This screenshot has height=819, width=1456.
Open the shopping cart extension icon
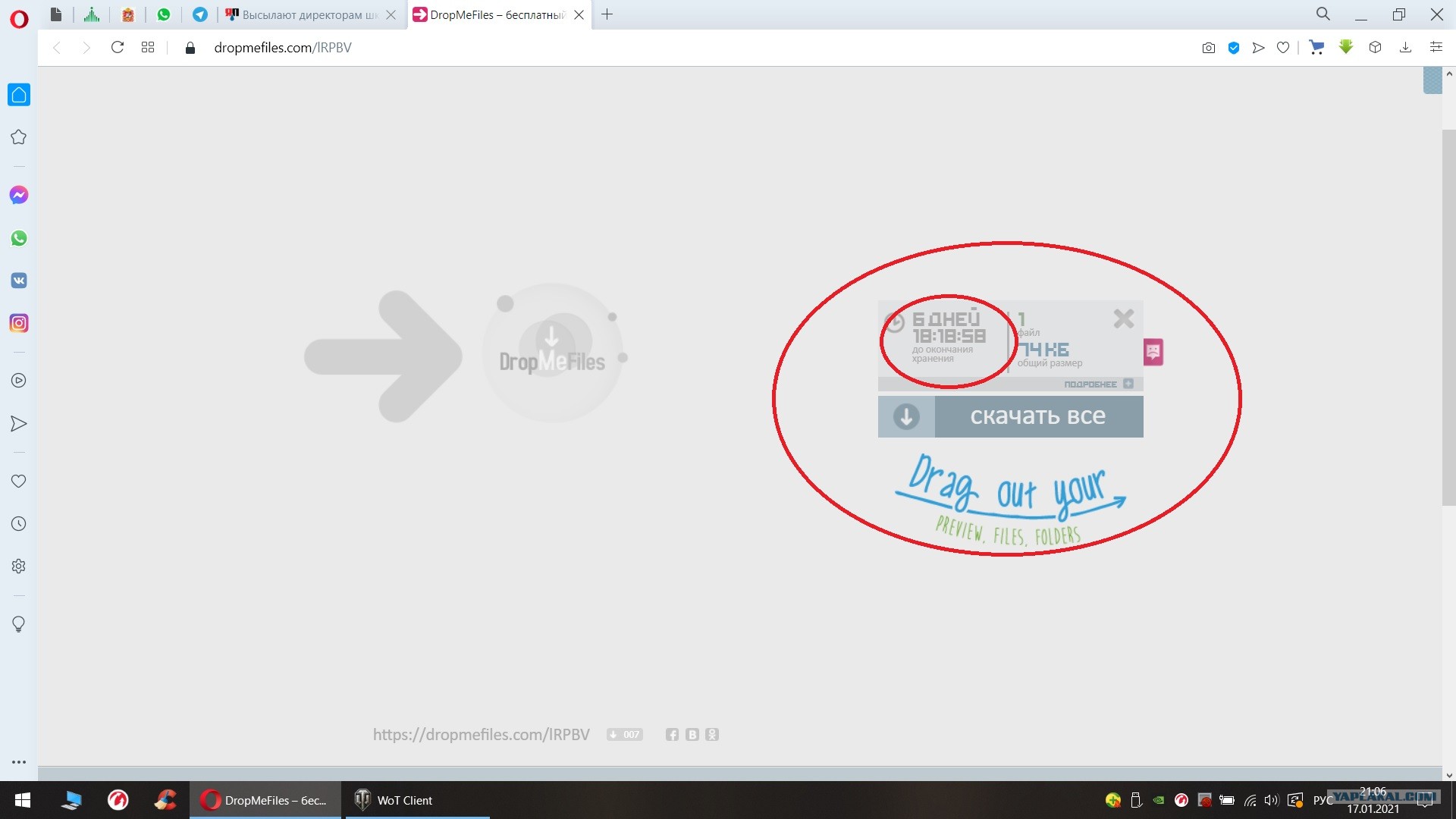[x=1316, y=47]
